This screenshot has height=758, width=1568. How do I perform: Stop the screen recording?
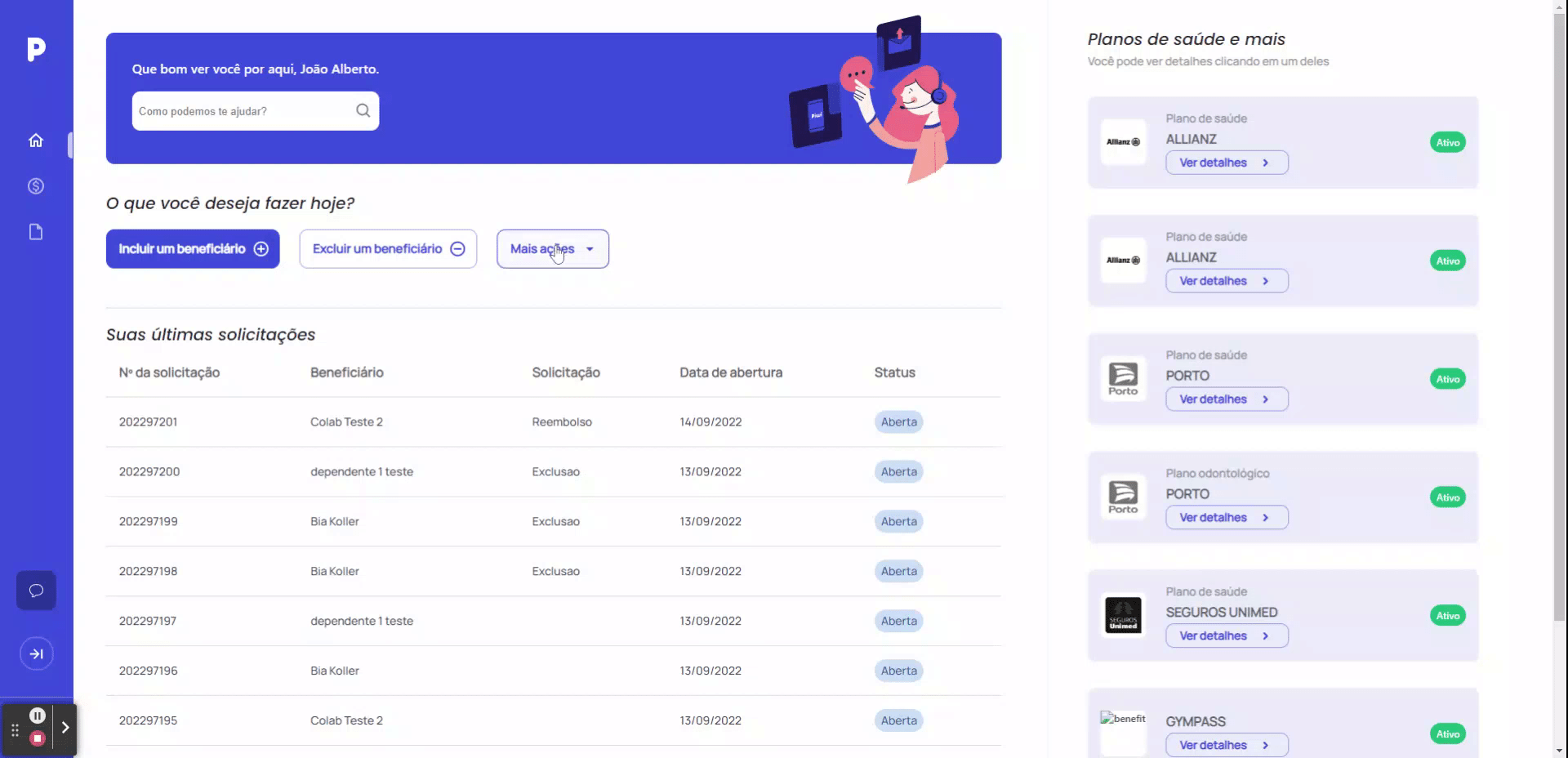(x=38, y=738)
